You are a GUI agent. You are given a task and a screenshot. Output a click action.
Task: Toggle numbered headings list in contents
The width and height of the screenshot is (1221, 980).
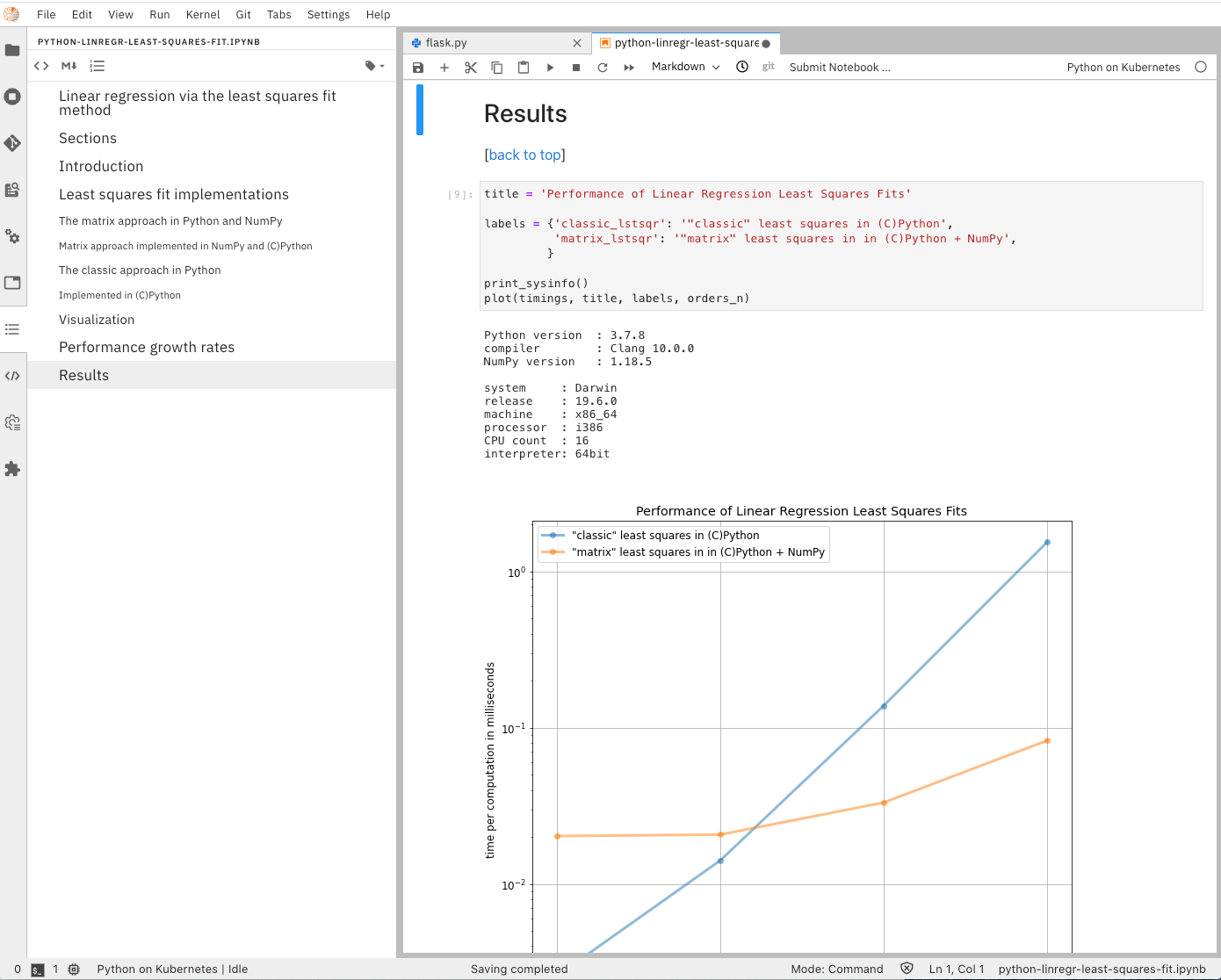click(98, 66)
